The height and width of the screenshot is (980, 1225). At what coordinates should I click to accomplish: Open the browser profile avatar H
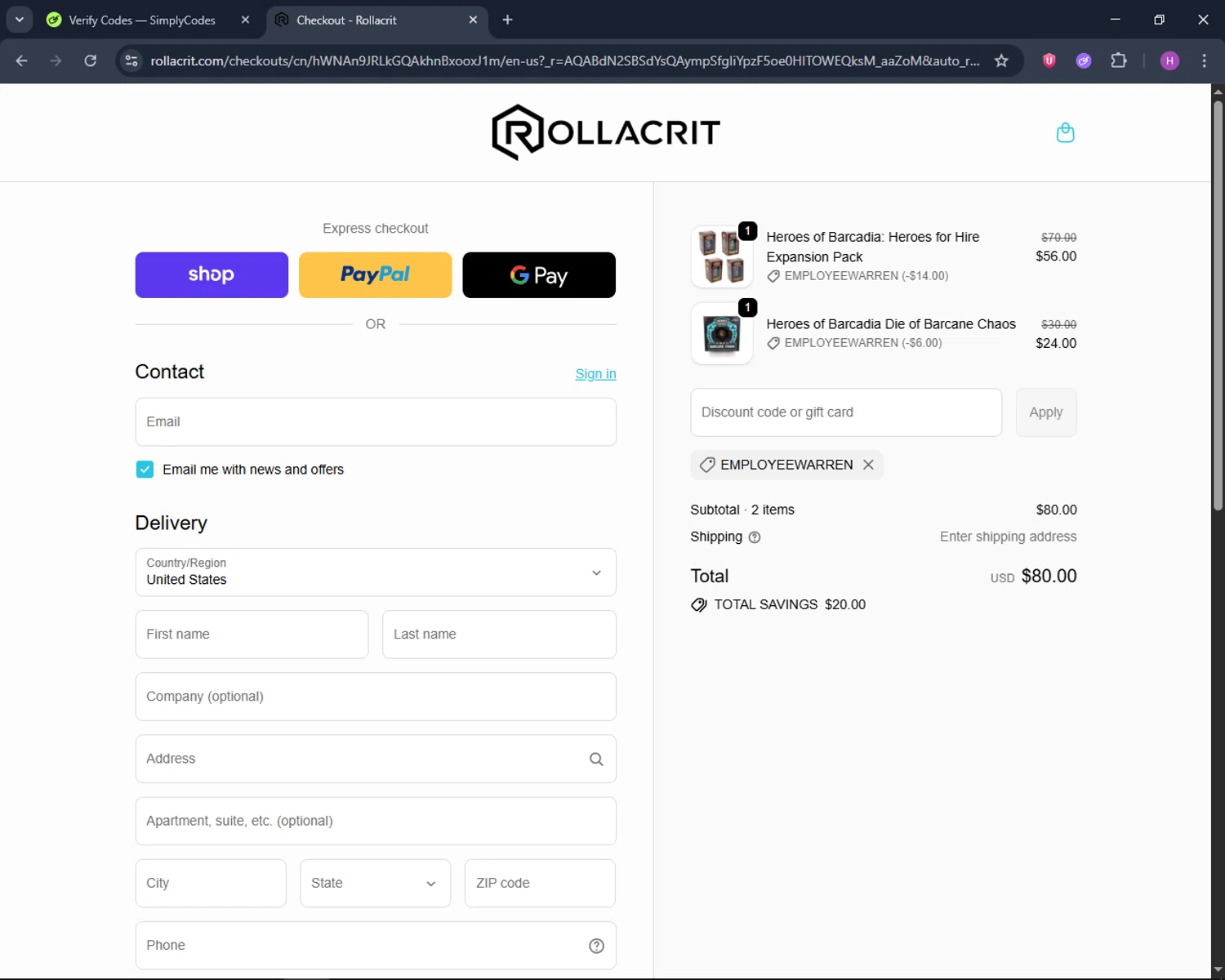coord(1169,60)
